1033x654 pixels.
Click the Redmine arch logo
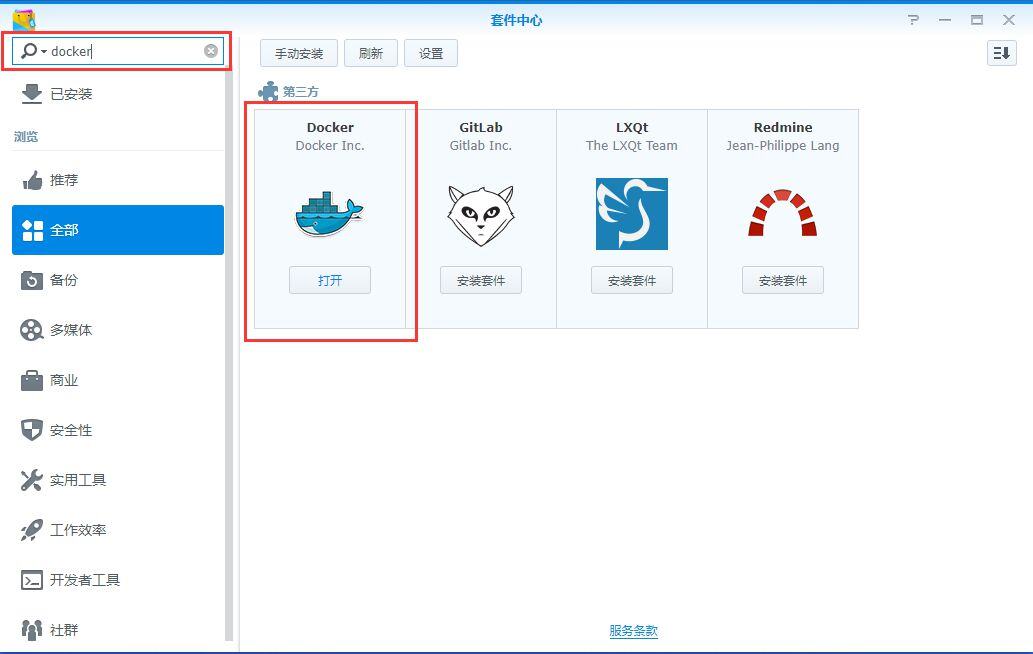click(783, 213)
